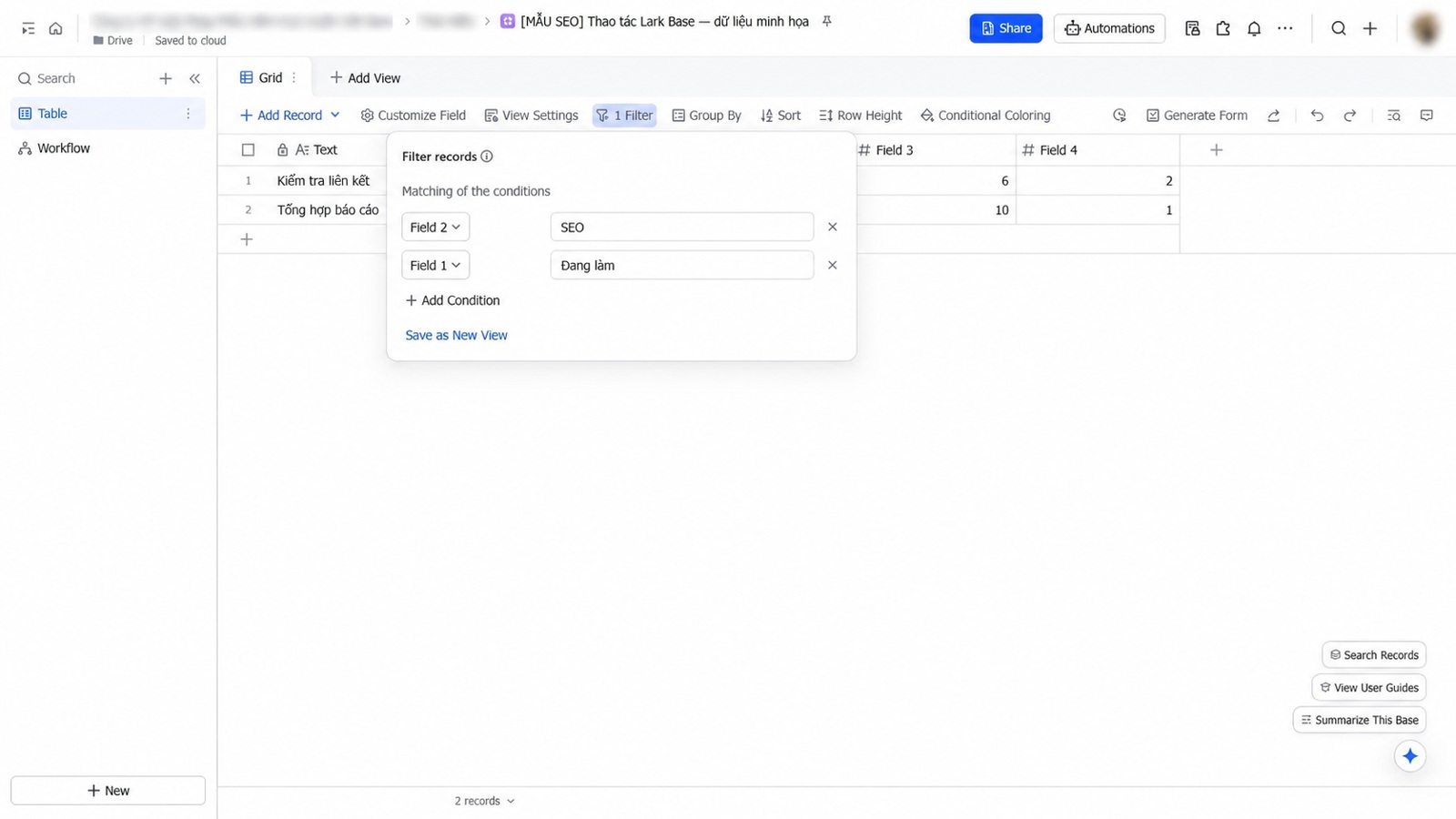Click the undo arrow

pos(1317,116)
